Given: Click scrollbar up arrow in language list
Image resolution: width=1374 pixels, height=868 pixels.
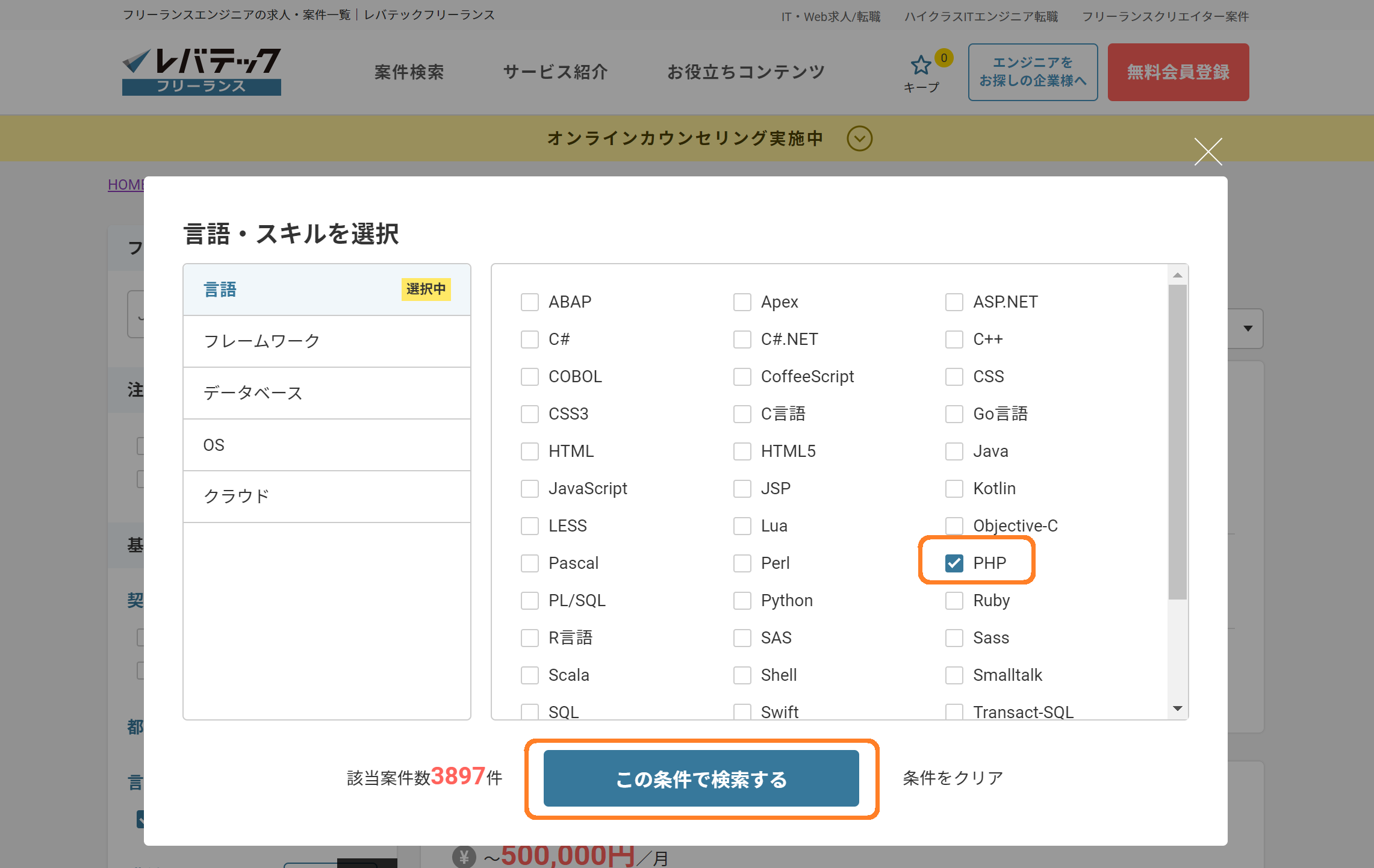Looking at the screenshot, I should pos(1177,276).
